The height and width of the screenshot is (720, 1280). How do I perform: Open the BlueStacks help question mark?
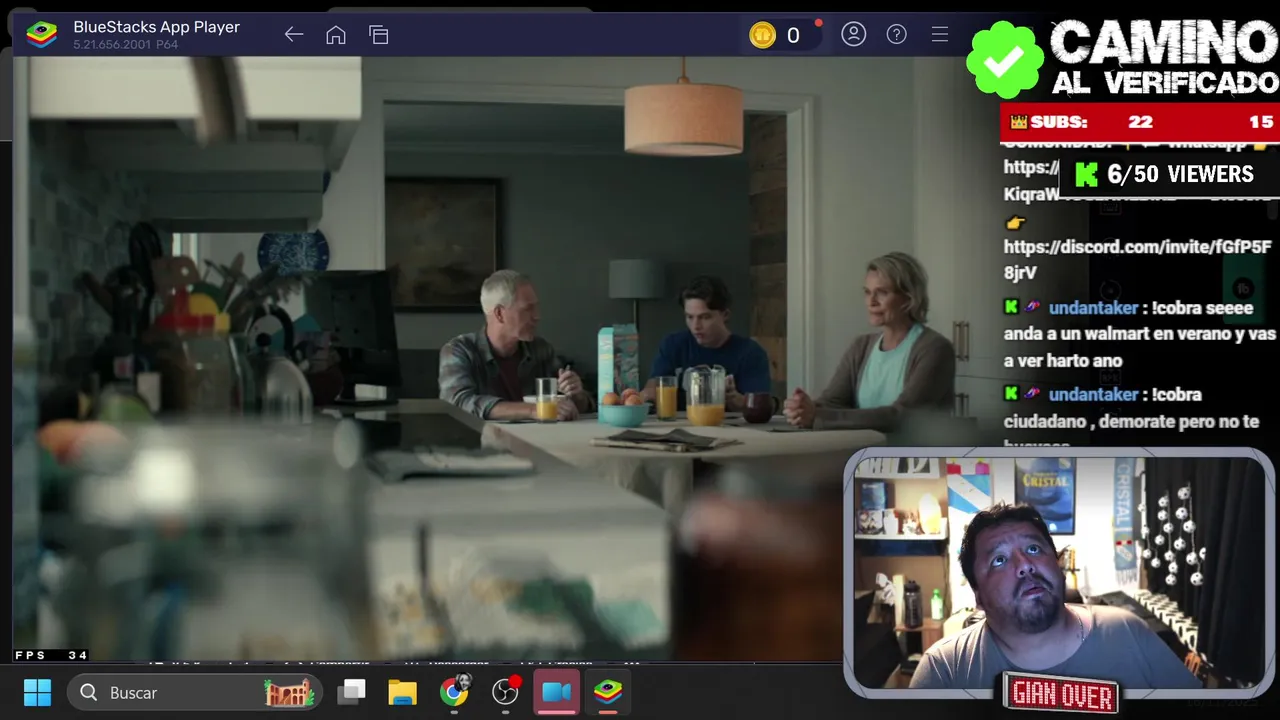tap(897, 34)
